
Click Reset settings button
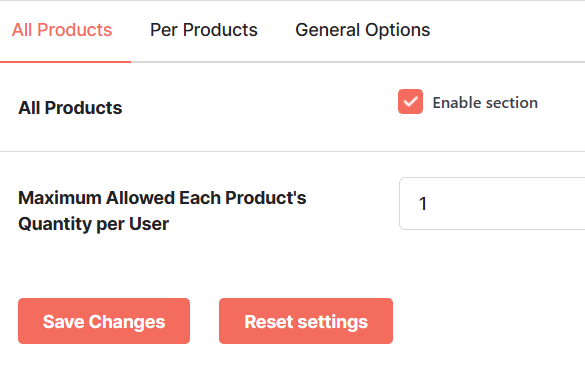[x=306, y=321]
